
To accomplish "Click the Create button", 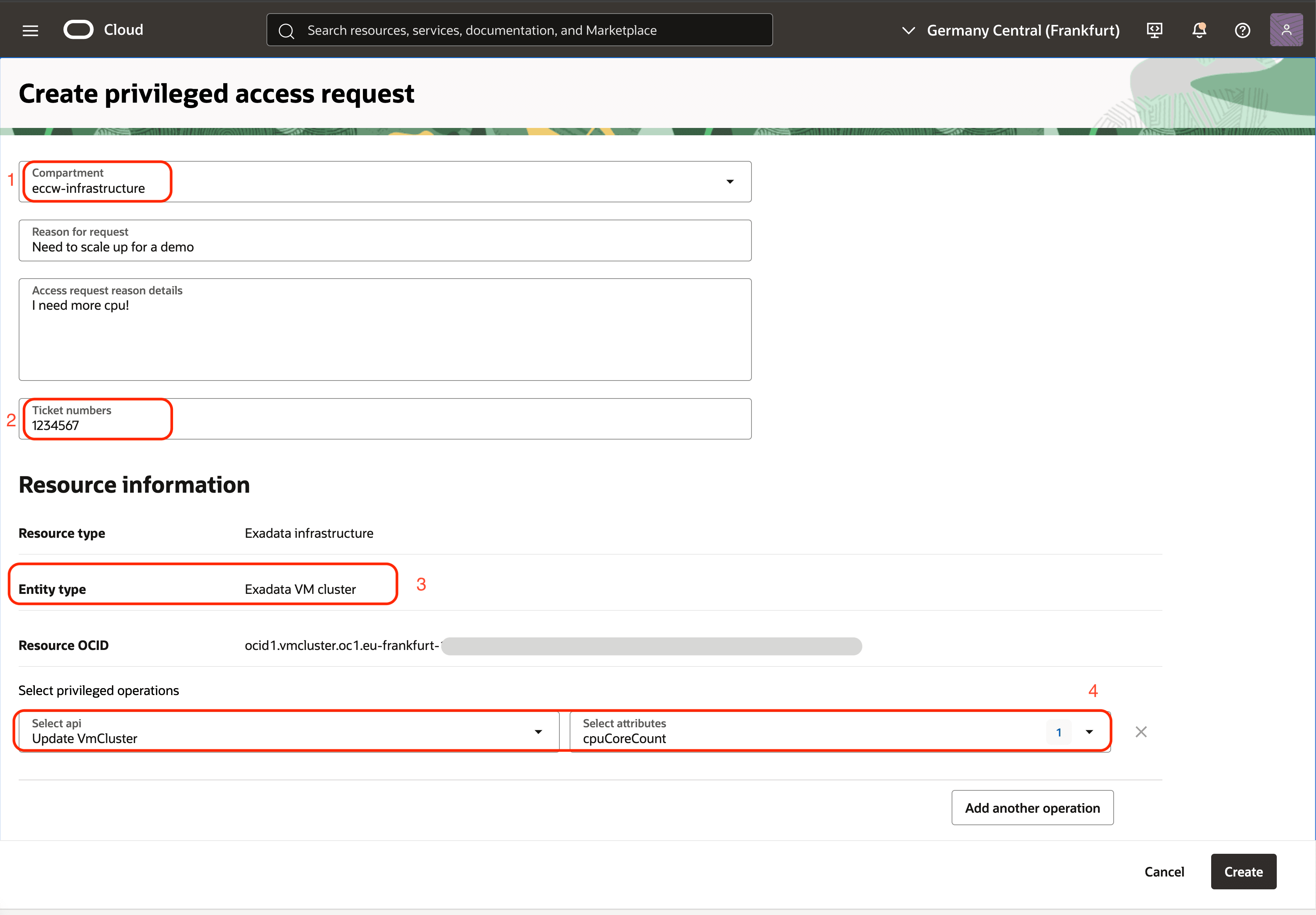I will (x=1243, y=871).
